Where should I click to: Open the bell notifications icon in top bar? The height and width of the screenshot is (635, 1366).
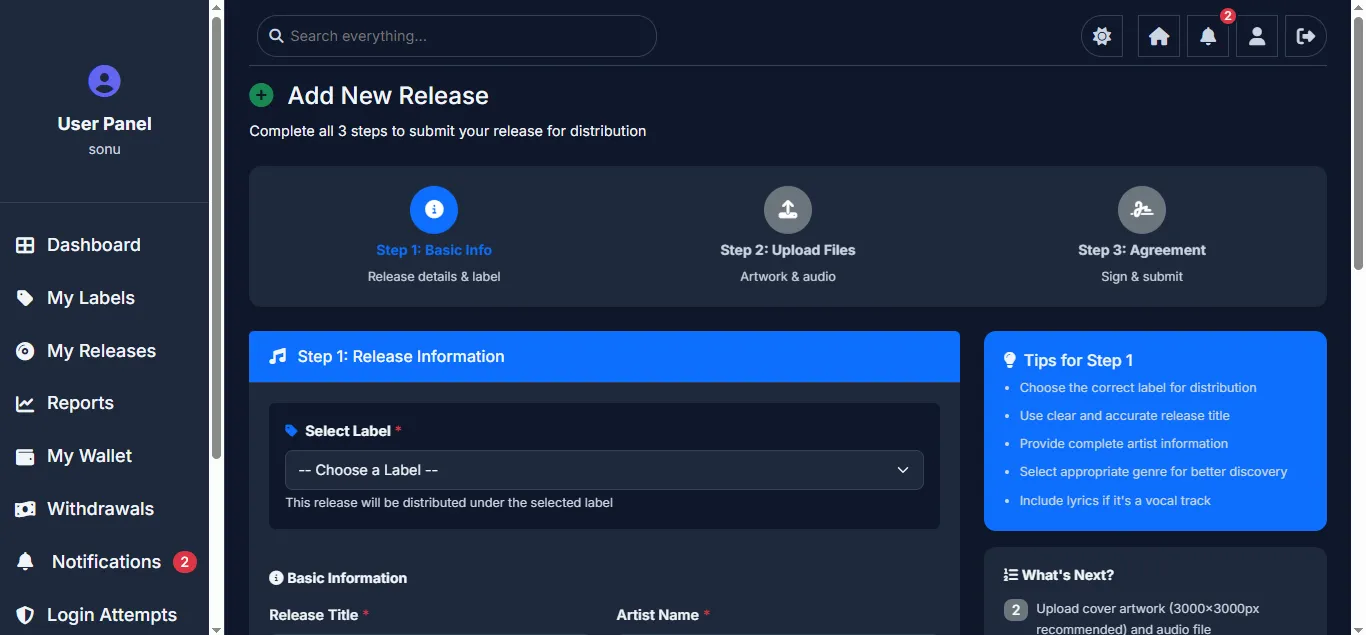tap(1208, 36)
